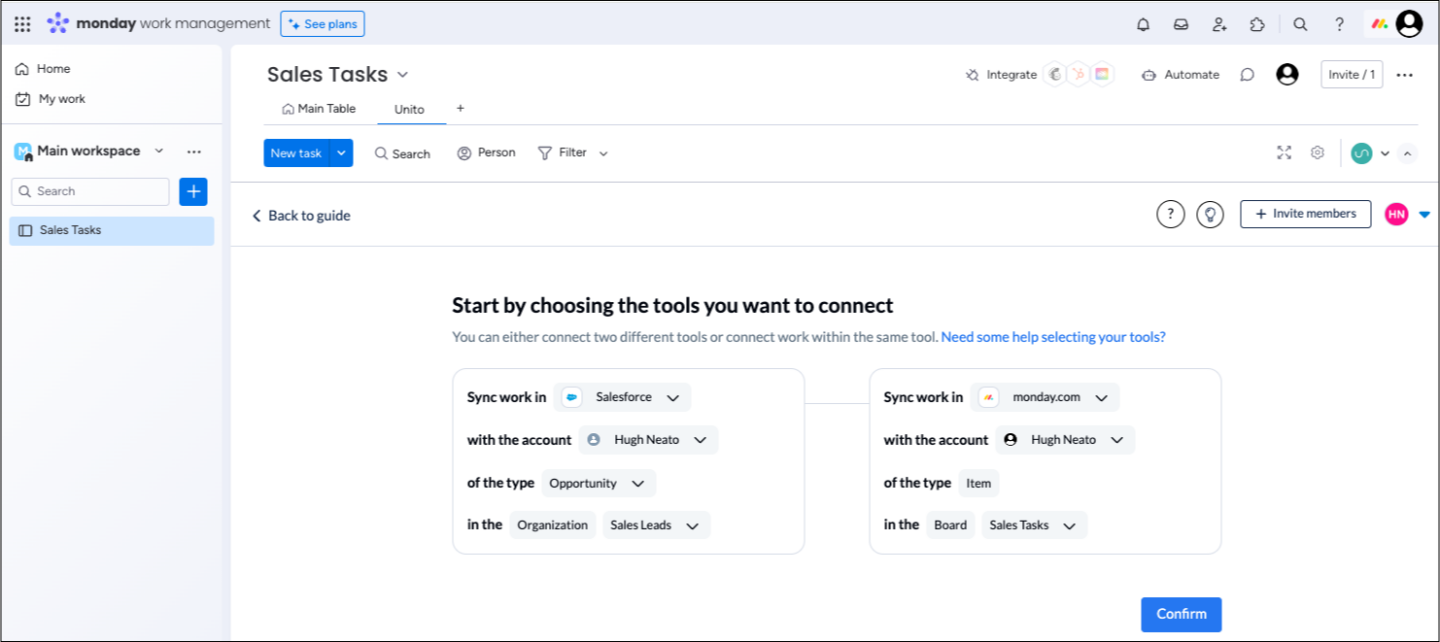Click the Integrate icon next to the board title
This screenshot has height=642, width=1440.
point(971,74)
